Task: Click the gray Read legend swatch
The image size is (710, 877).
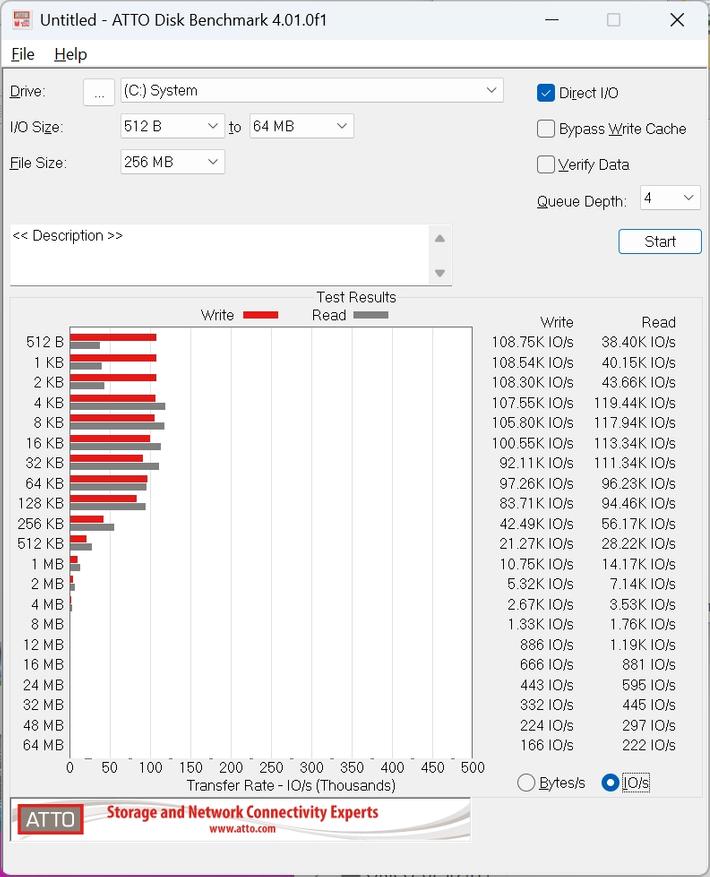Action: click(371, 315)
